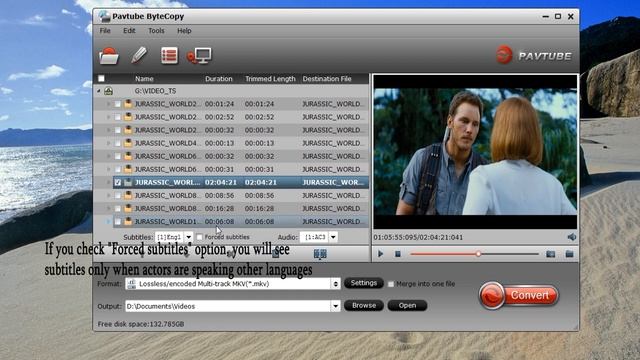
Task: Uncheck the 02:04:21 main movie title
Action: (x=118, y=182)
